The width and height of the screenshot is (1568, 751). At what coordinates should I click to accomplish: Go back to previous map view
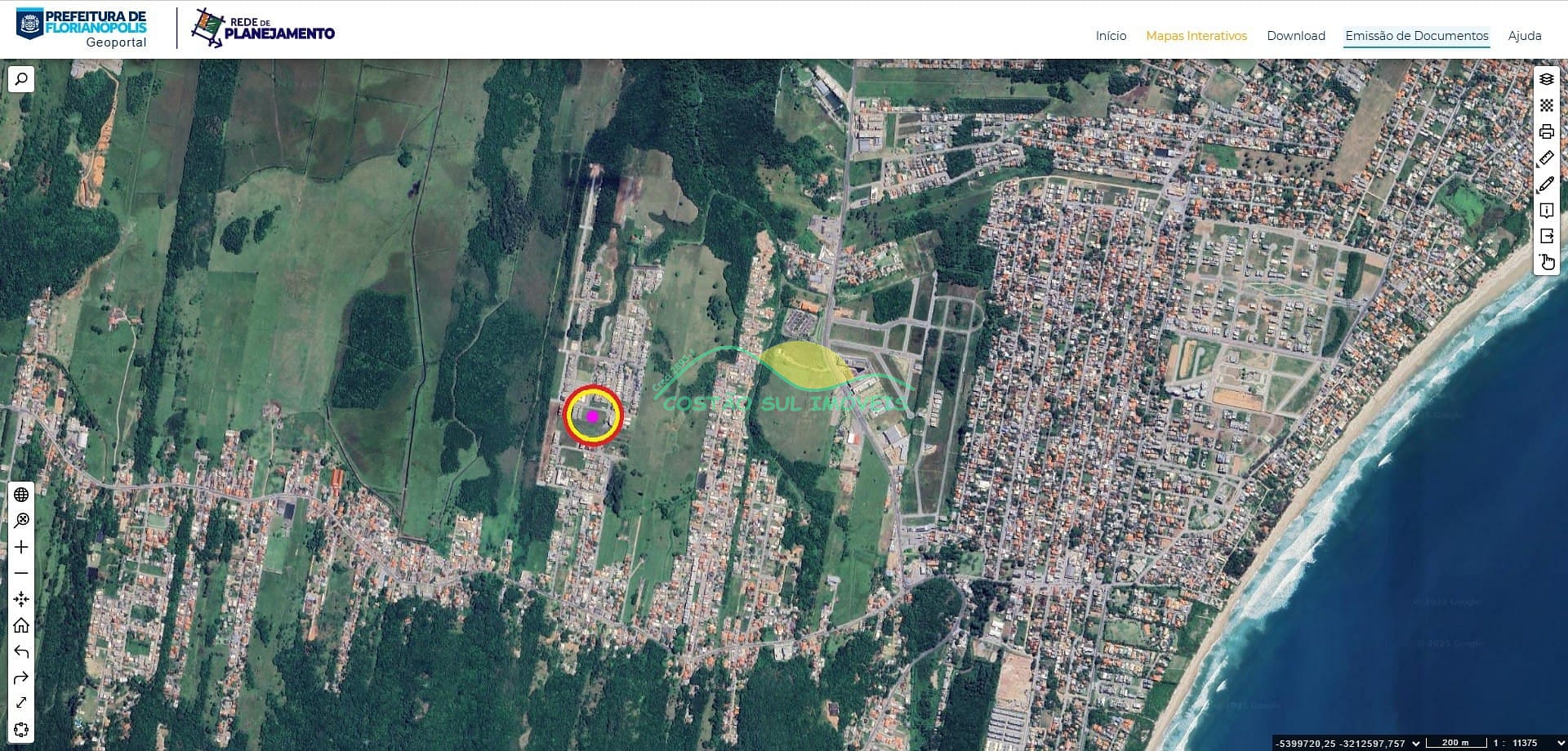click(21, 651)
